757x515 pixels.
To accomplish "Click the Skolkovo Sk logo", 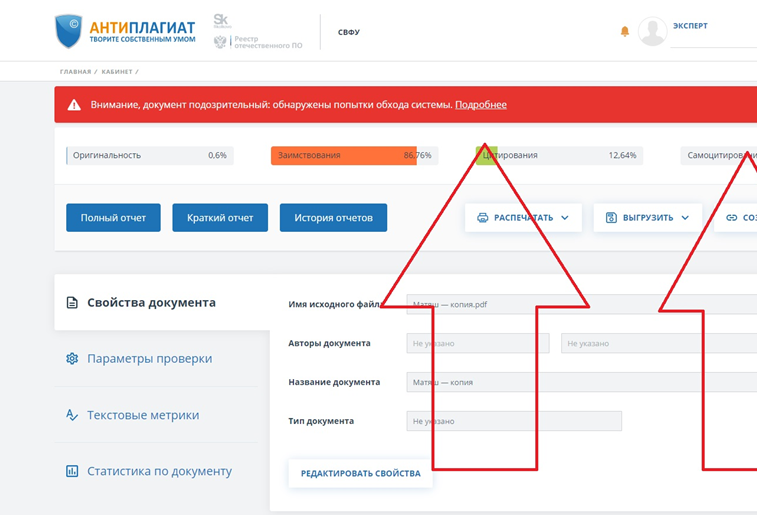I will tap(222, 21).
